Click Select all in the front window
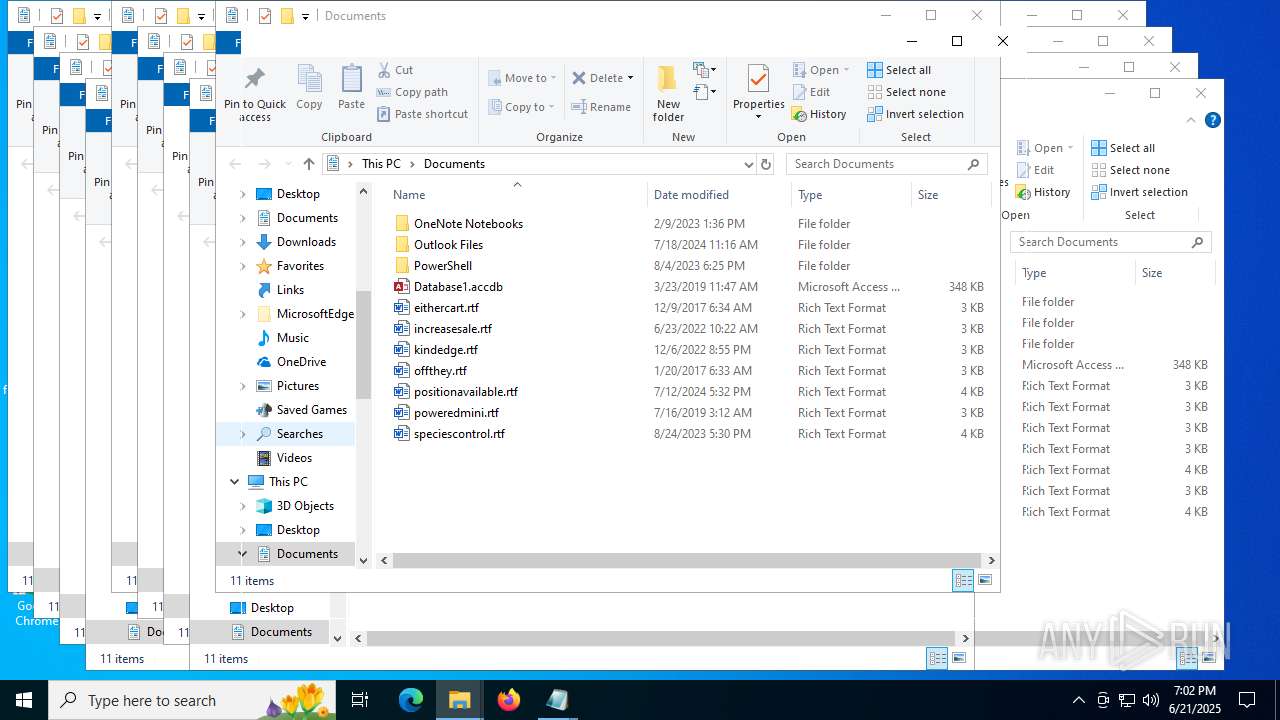 click(899, 70)
